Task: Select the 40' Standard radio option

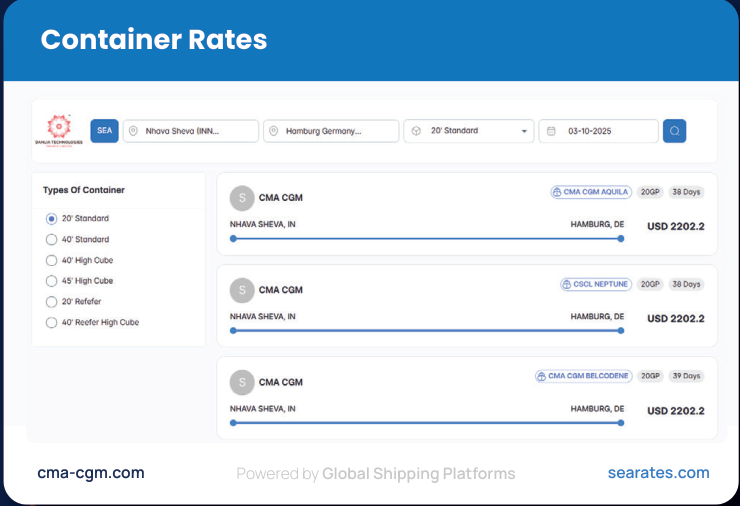Action: pyautogui.click(x=51, y=239)
